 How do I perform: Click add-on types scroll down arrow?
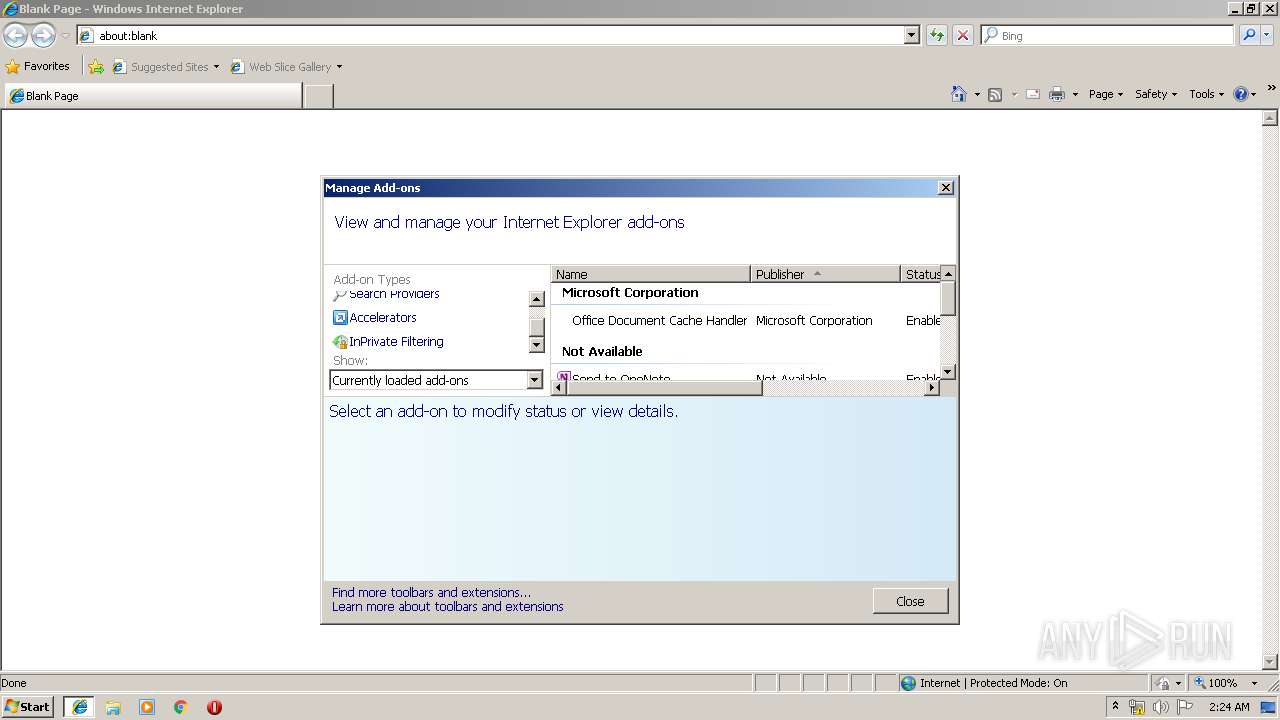click(x=536, y=345)
